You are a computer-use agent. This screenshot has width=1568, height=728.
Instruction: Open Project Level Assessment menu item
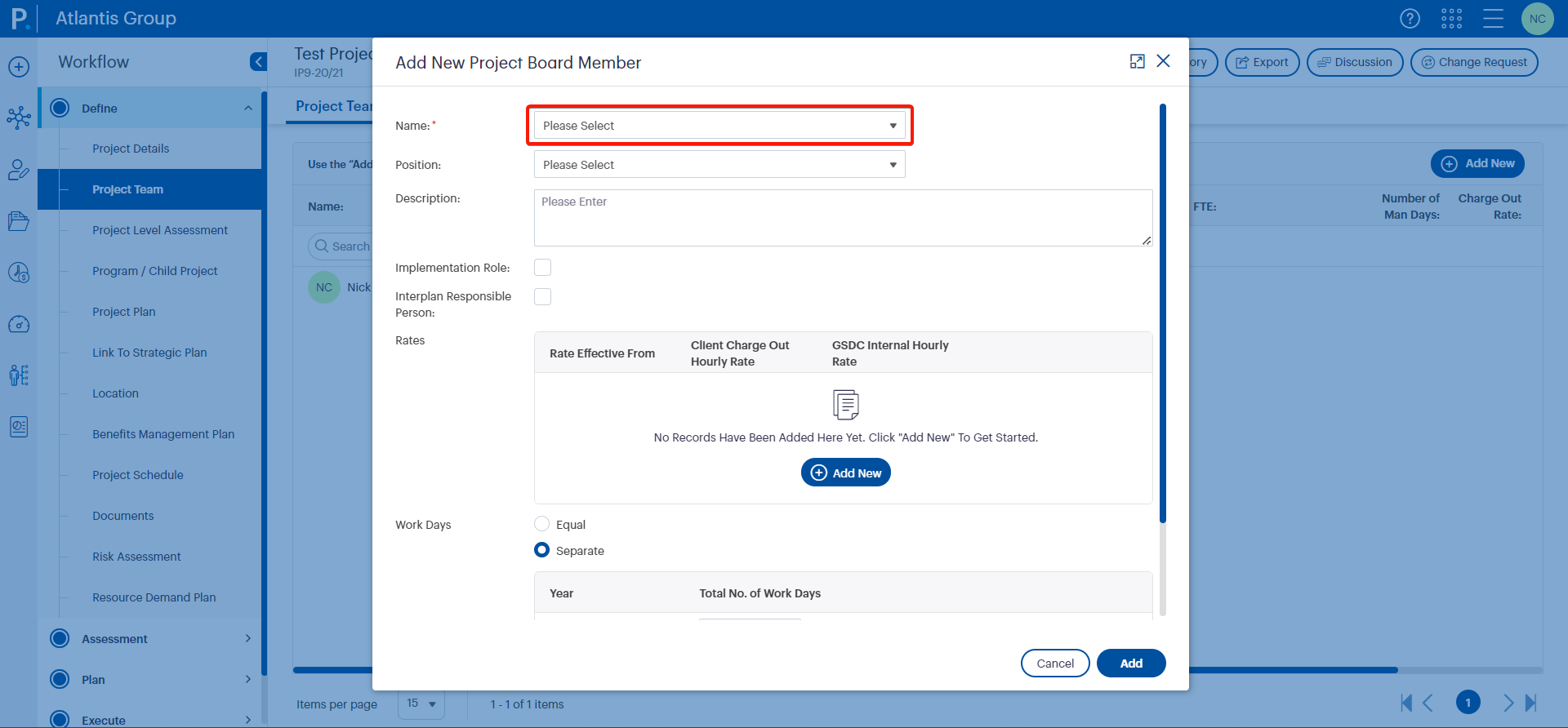click(x=160, y=230)
